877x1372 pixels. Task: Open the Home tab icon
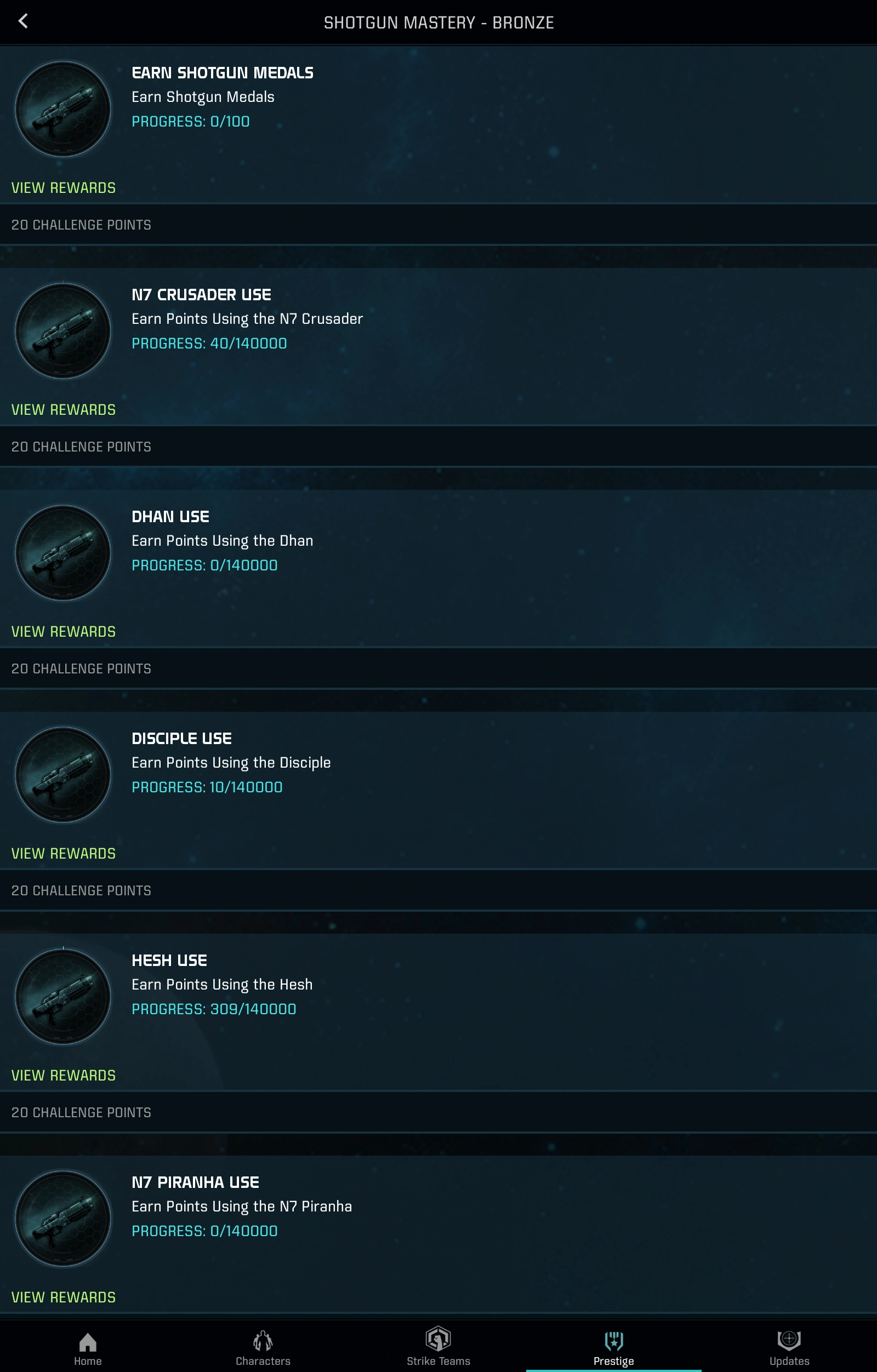(x=88, y=1342)
